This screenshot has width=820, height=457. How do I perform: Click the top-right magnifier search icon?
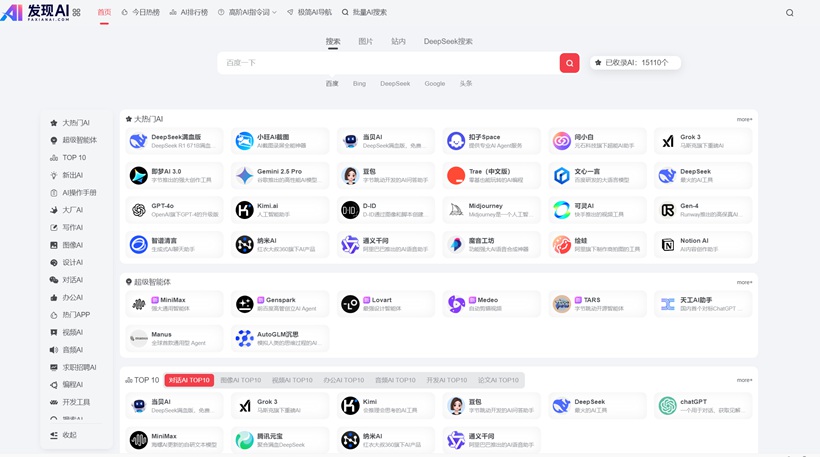[x=789, y=13]
